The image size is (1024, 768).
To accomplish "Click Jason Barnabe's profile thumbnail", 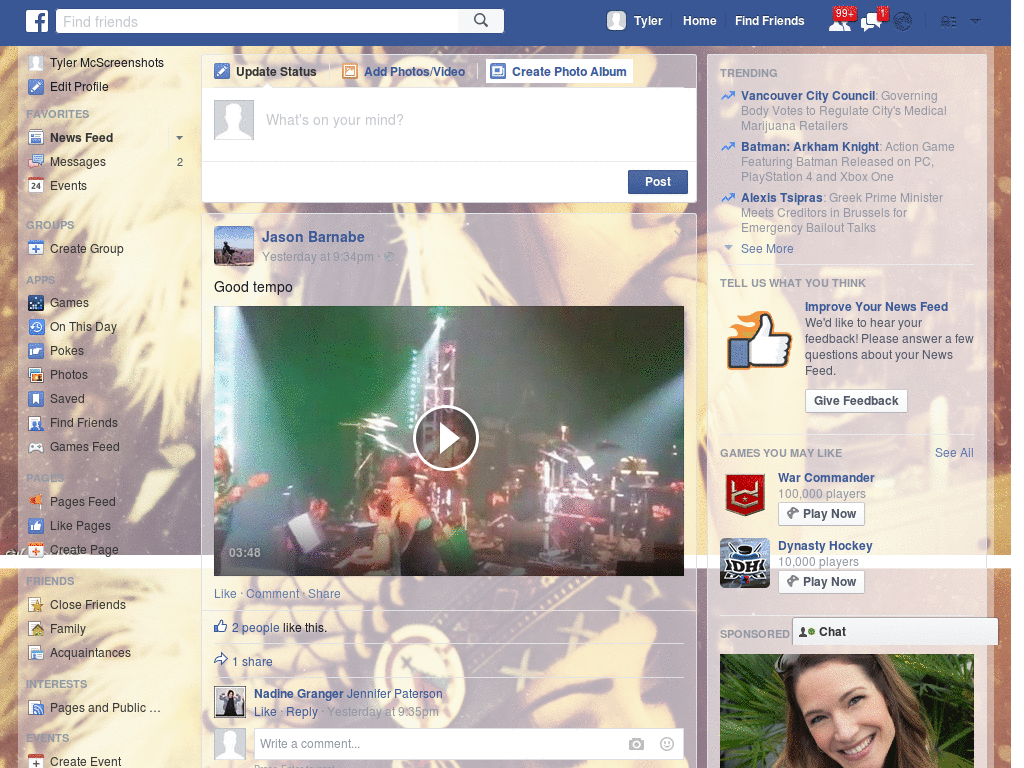I will click(x=234, y=246).
